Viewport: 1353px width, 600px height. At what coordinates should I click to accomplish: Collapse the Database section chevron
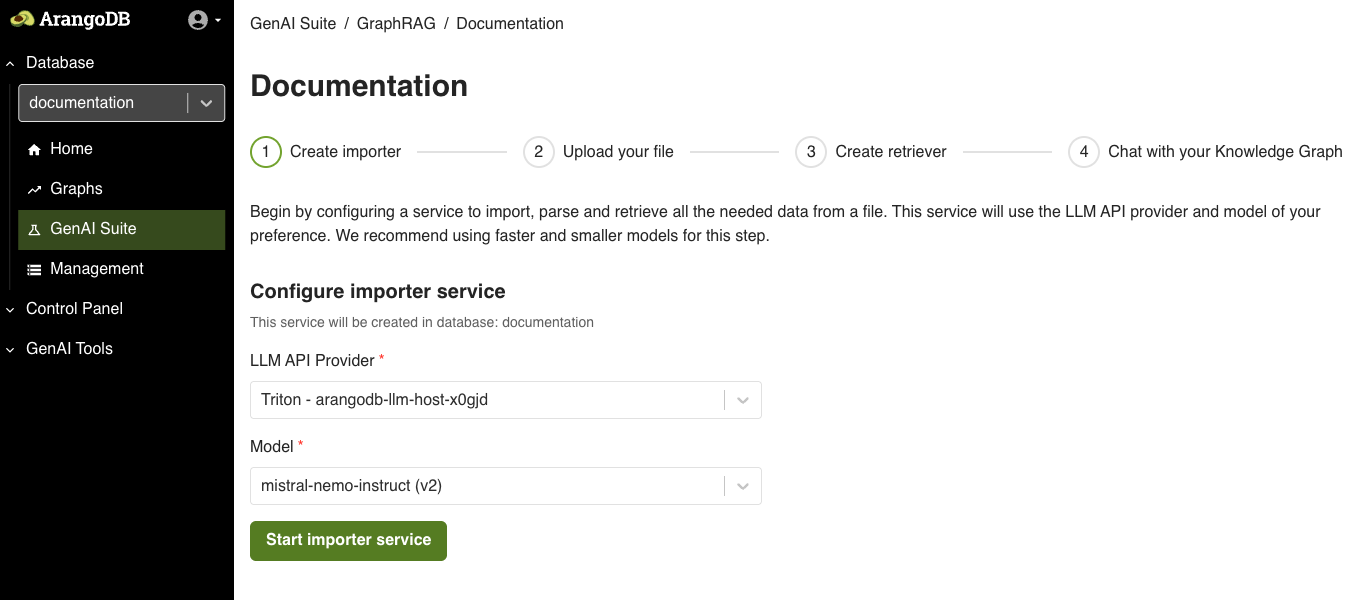10,63
